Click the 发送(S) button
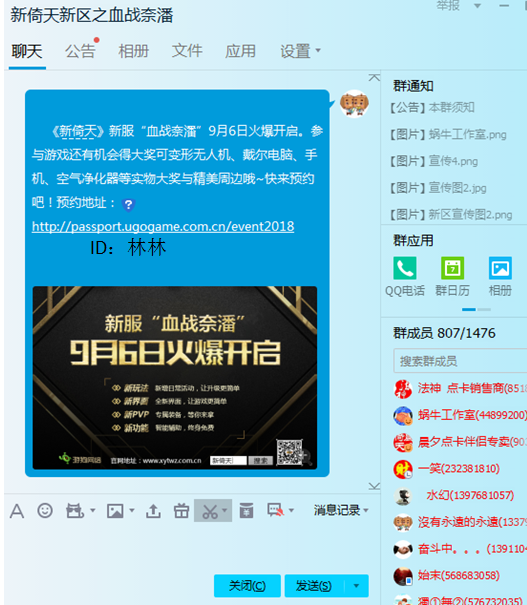This screenshot has height=605, width=527. click(315, 586)
